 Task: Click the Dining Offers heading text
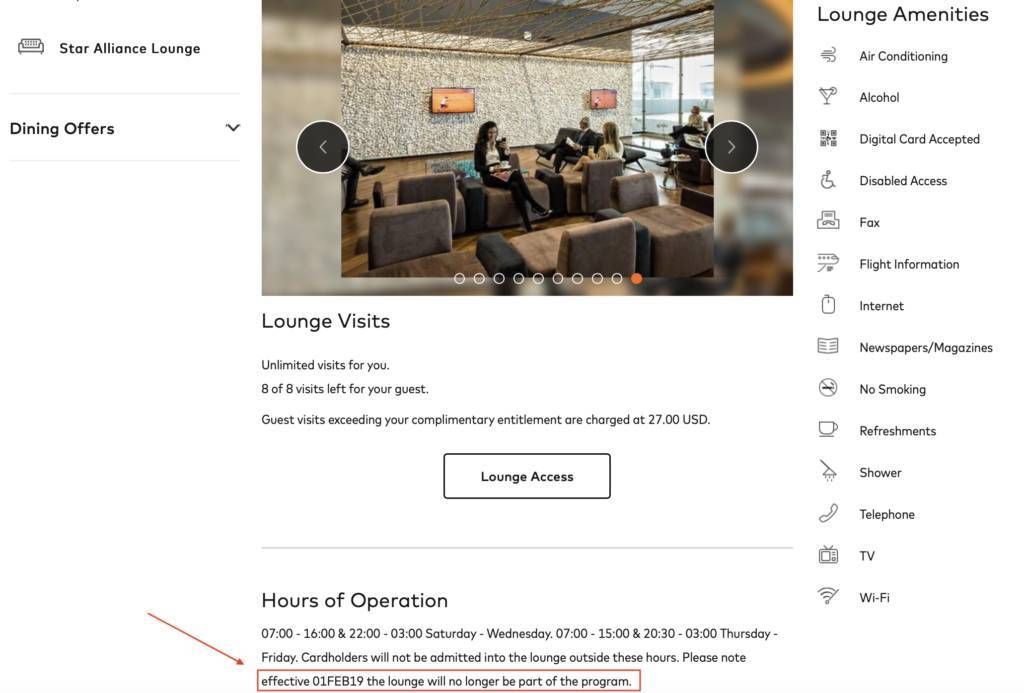[62, 129]
